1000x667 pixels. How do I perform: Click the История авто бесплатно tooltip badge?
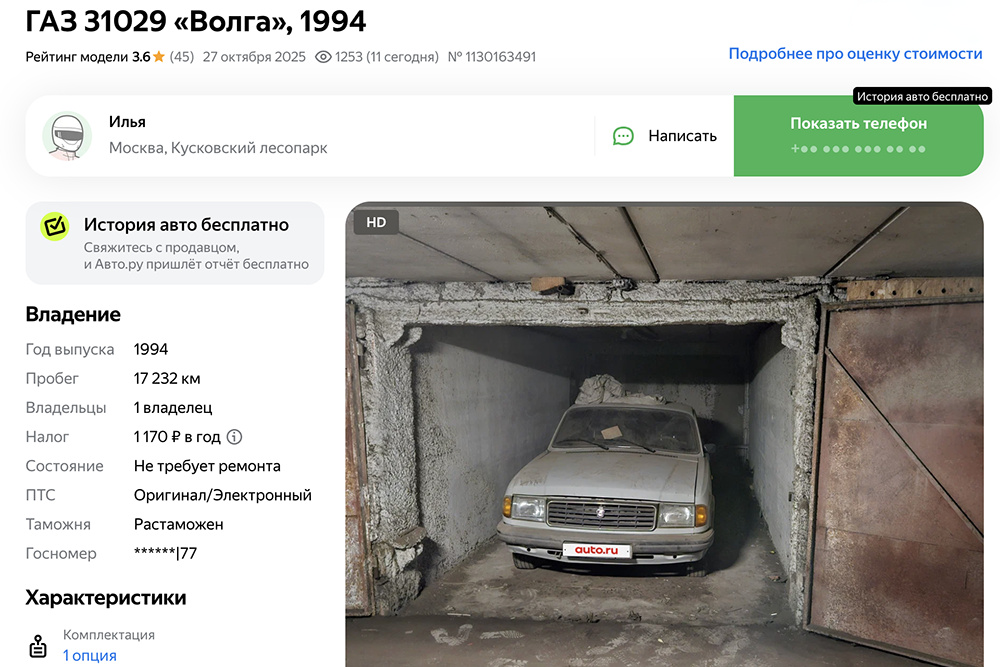pos(922,96)
